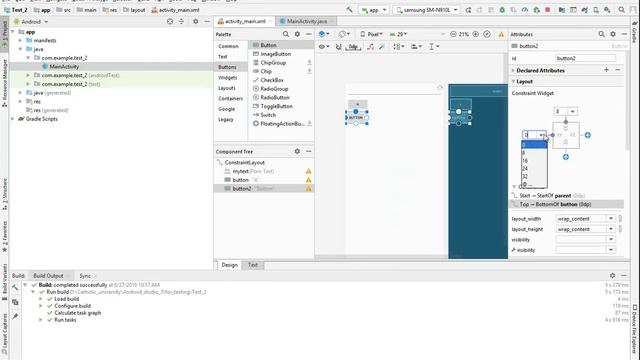Select the Common palette category
640x360 pixels.
coord(228,46)
